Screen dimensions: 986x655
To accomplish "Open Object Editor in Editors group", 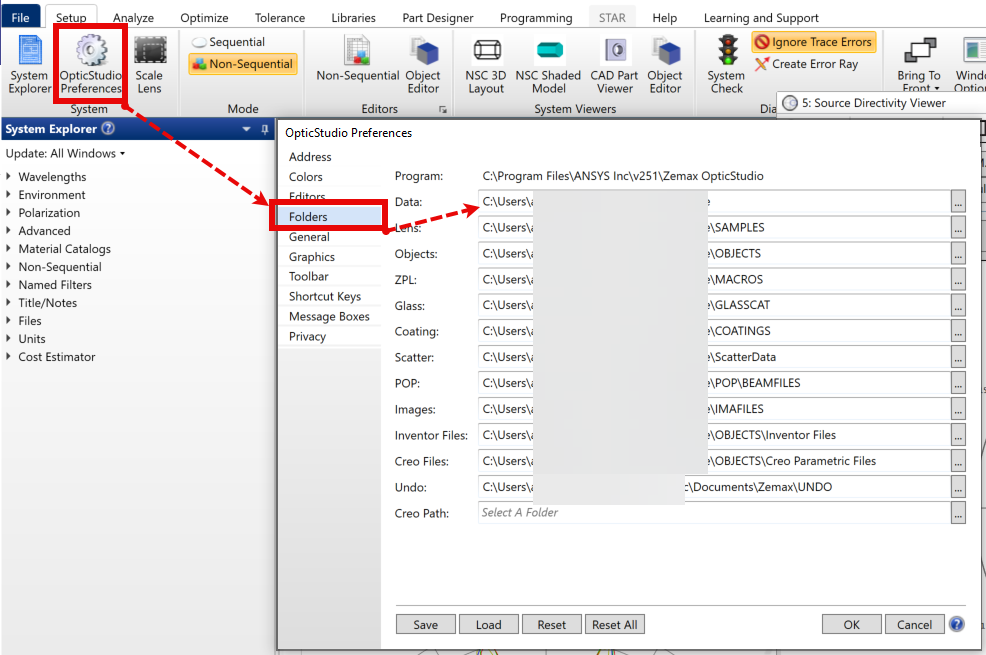I will coord(423,65).
